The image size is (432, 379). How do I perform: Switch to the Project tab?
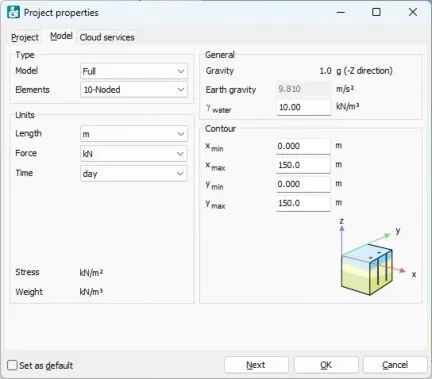click(x=25, y=37)
